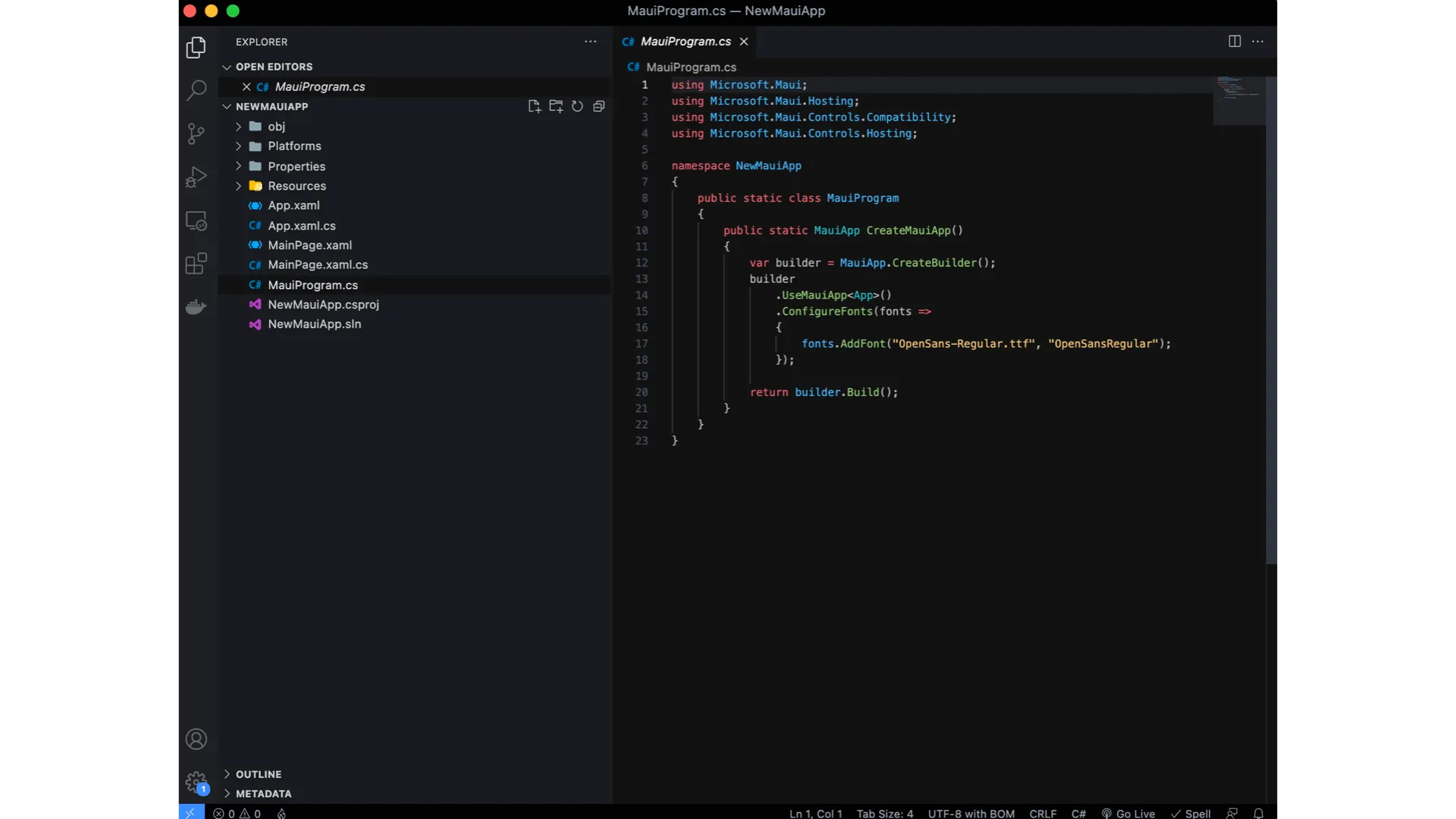Click the code minimap preview
This screenshot has height=819, width=1456.
pyautogui.click(x=1239, y=99)
